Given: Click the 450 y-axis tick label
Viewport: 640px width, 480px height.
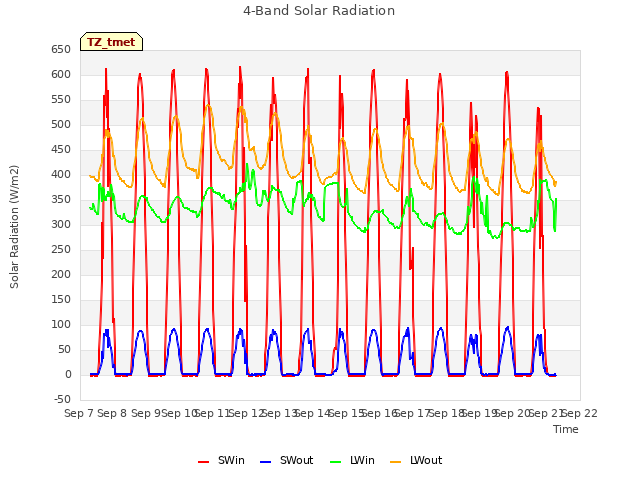Looking at the screenshot, I should [x=61, y=150].
